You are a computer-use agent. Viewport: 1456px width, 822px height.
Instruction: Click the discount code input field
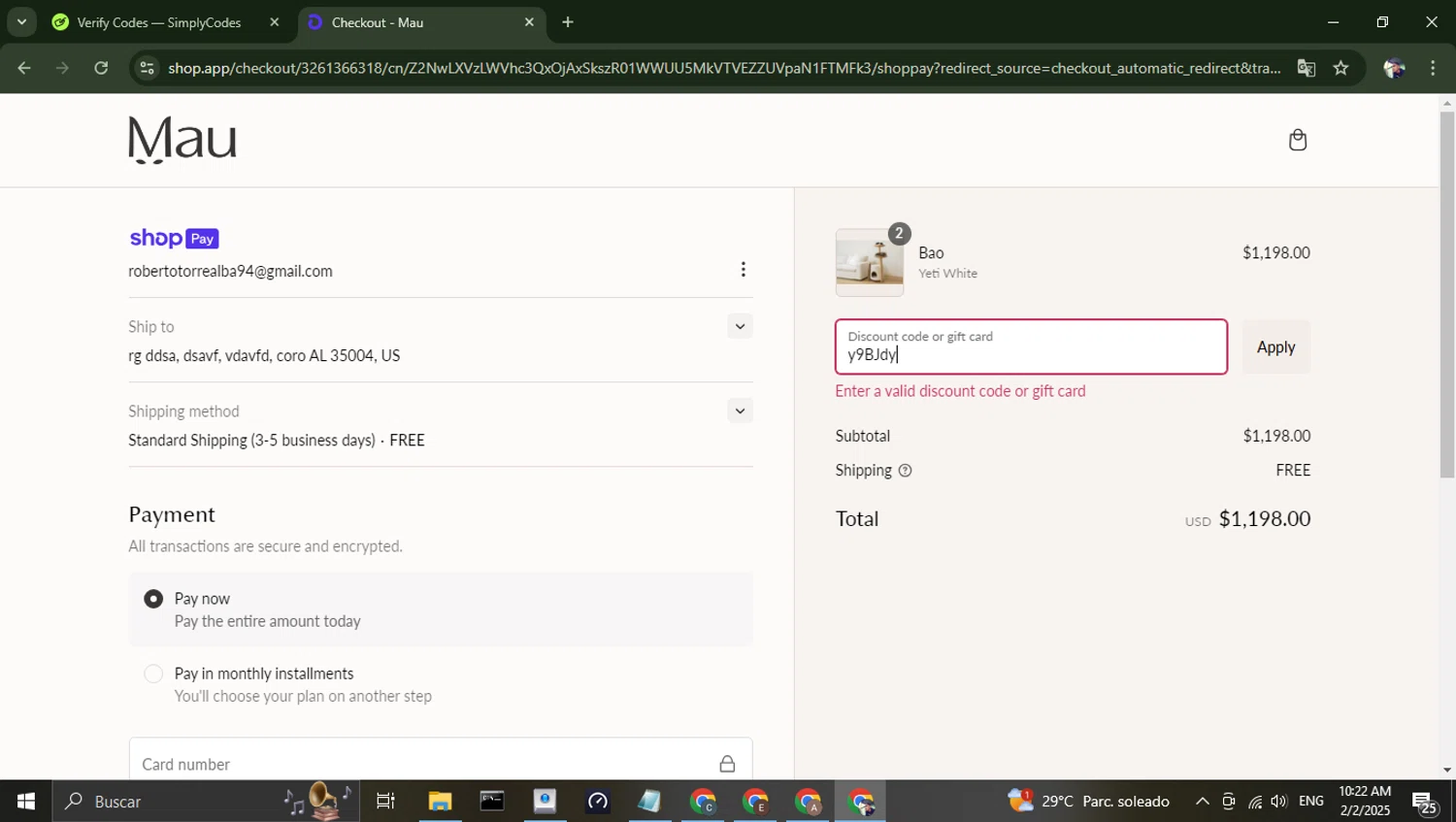point(1031,346)
